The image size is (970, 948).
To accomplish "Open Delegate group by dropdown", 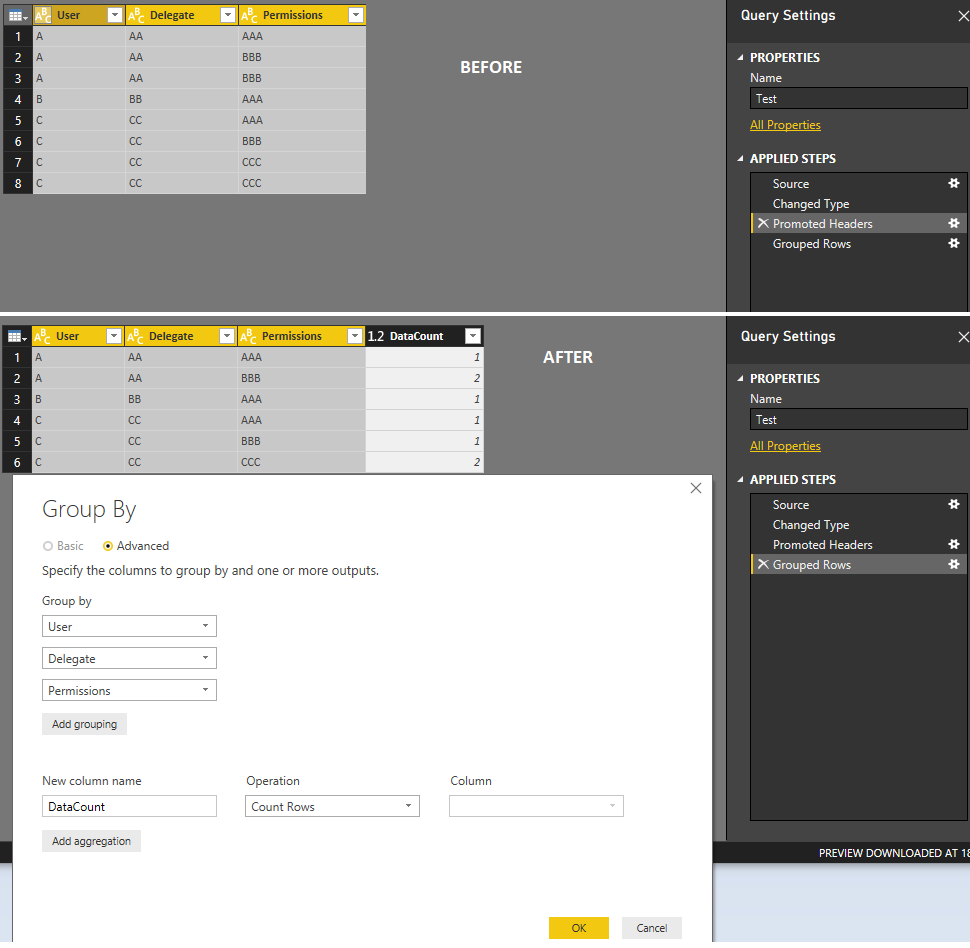I will coord(129,658).
